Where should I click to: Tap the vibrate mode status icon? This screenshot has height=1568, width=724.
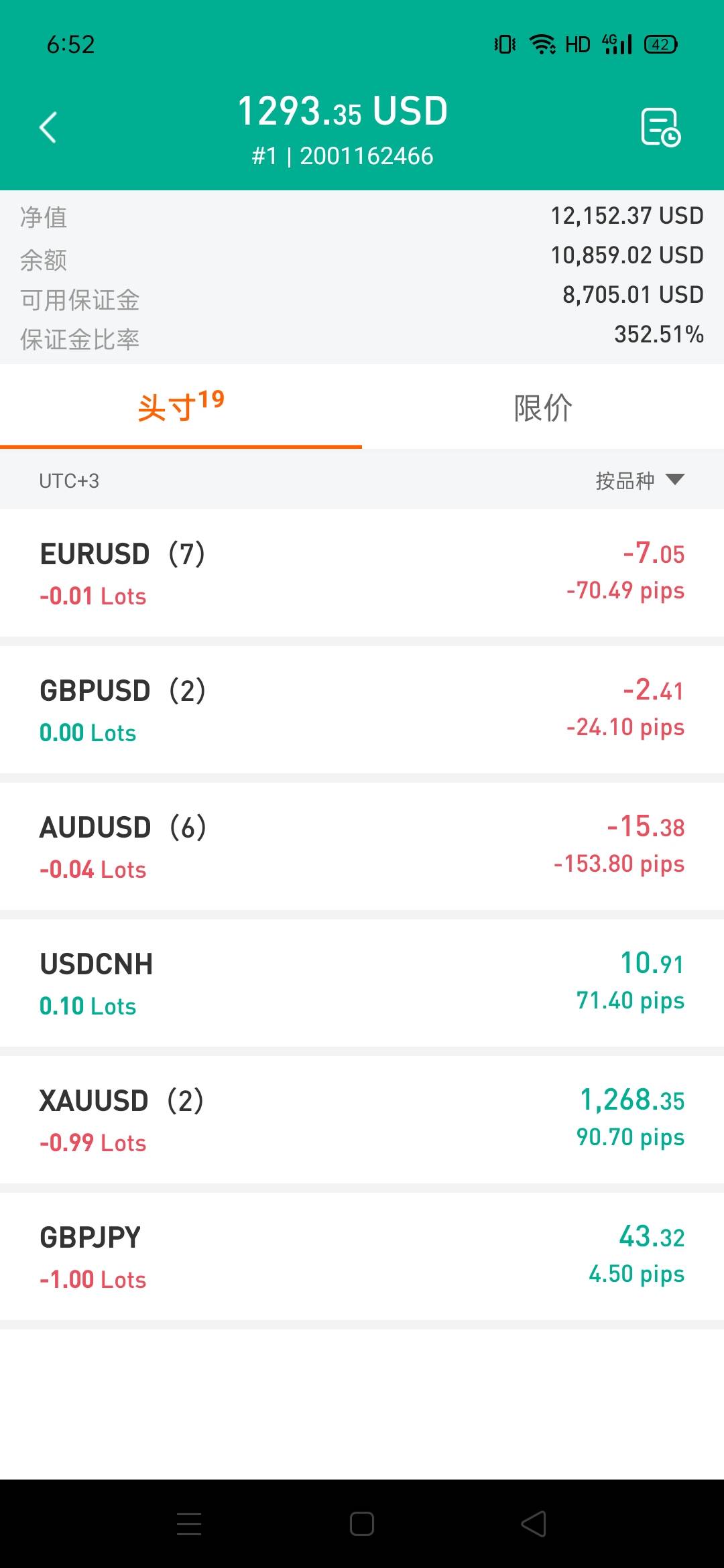tap(505, 44)
